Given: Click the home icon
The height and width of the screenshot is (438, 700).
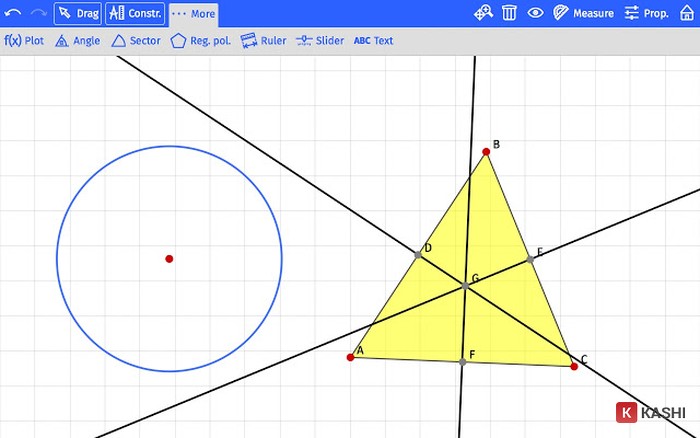Looking at the screenshot, I should tap(687, 13).
